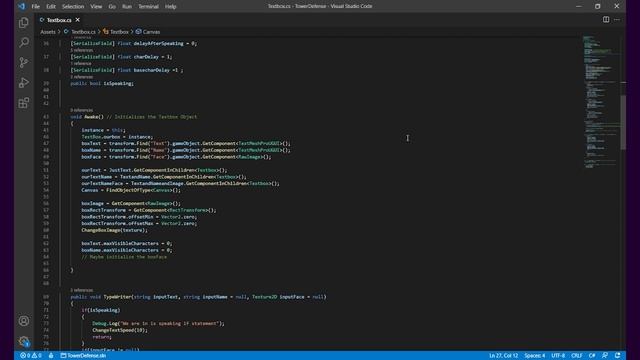Open the Source Control view
The image size is (640, 360).
coord(24,62)
